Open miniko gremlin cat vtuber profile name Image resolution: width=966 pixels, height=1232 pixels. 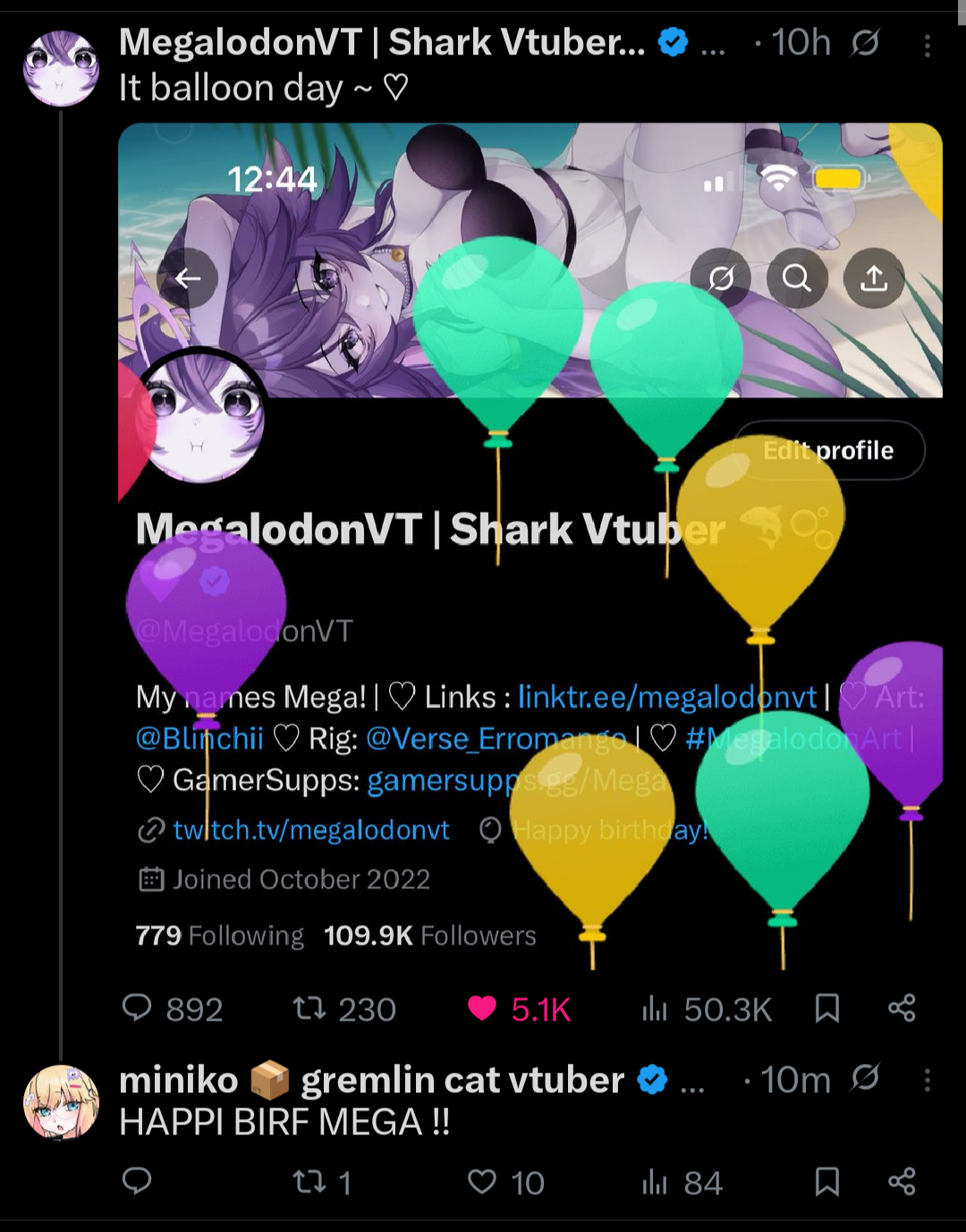coord(372,1080)
